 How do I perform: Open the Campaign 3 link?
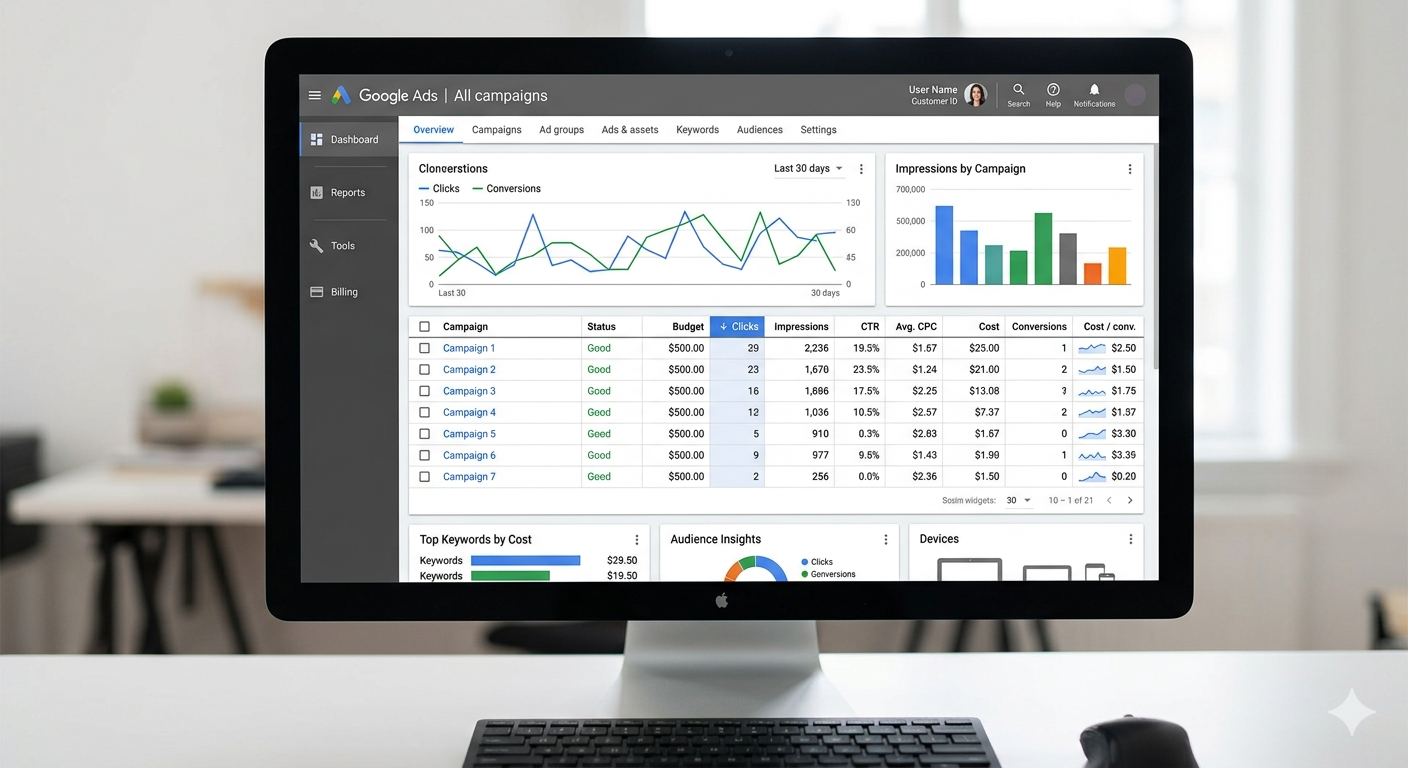[469, 391]
